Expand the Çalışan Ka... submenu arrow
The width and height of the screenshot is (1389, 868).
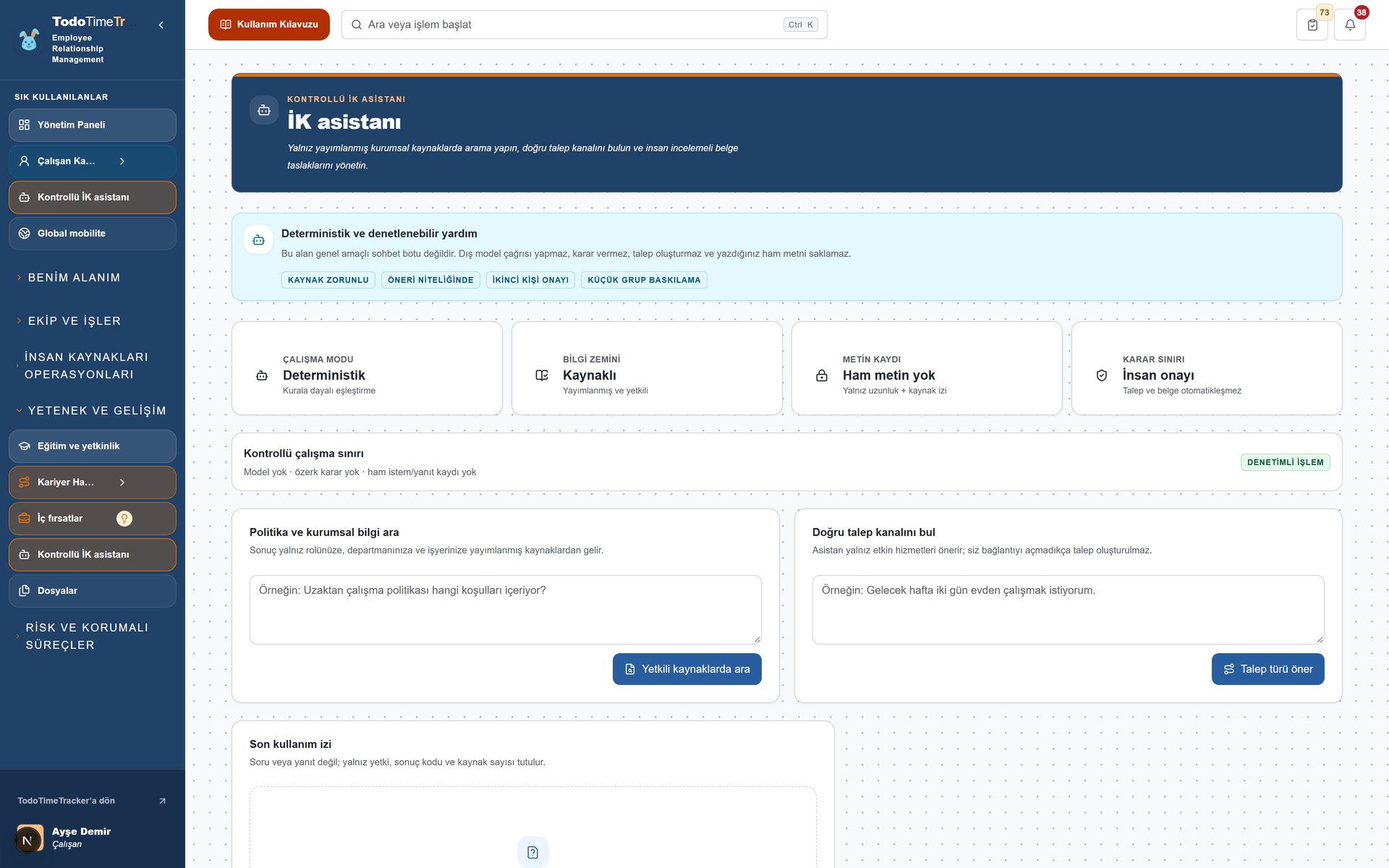point(122,161)
